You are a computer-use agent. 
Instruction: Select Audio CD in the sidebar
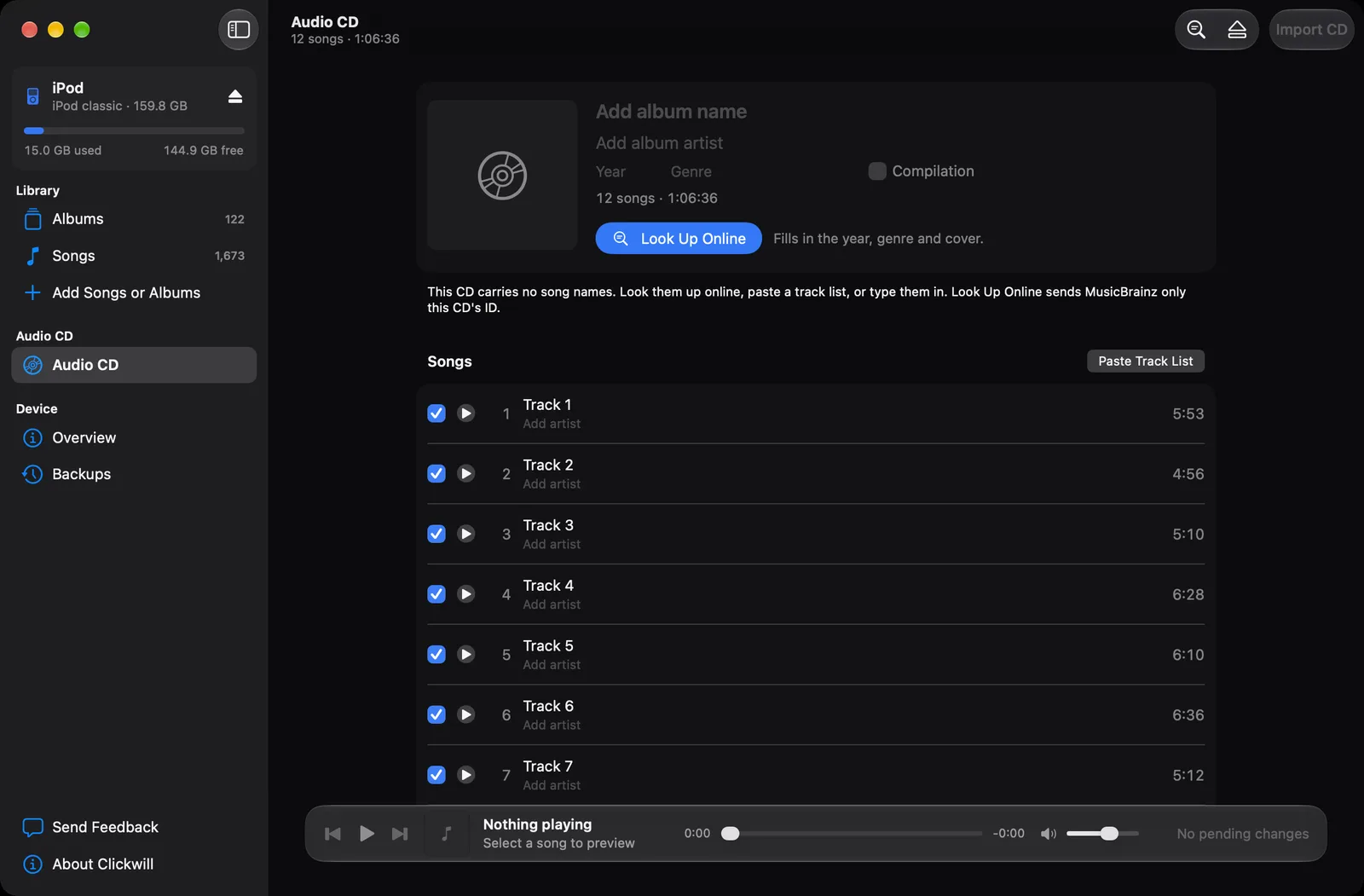[x=134, y=365]
